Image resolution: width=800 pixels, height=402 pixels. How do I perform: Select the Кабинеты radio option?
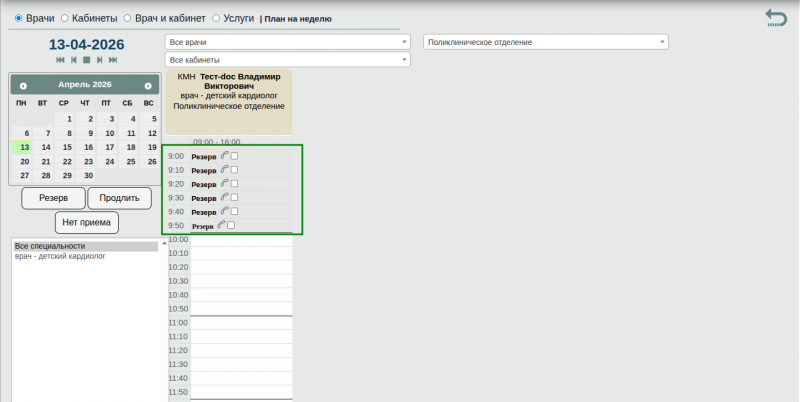tap(66, 18)
